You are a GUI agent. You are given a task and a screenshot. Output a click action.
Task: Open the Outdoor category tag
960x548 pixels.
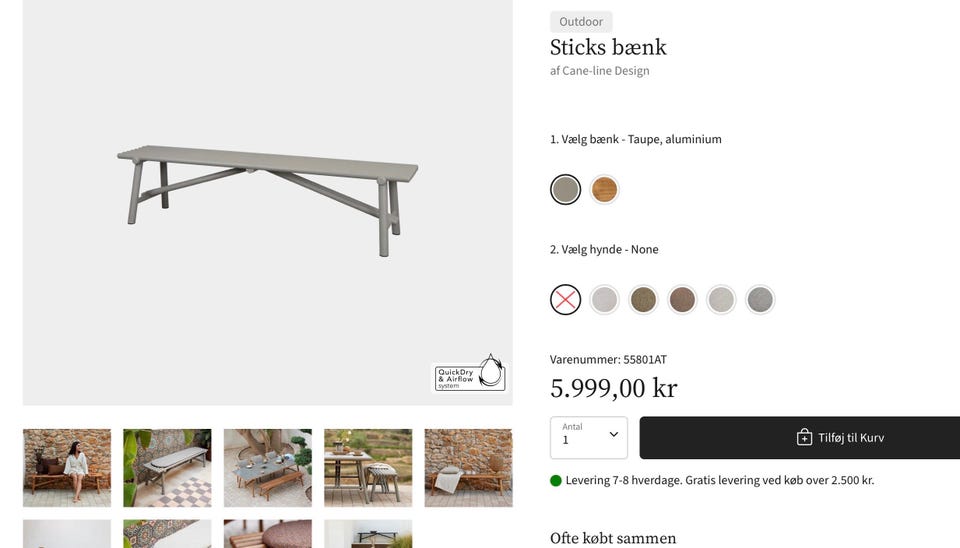581,21
